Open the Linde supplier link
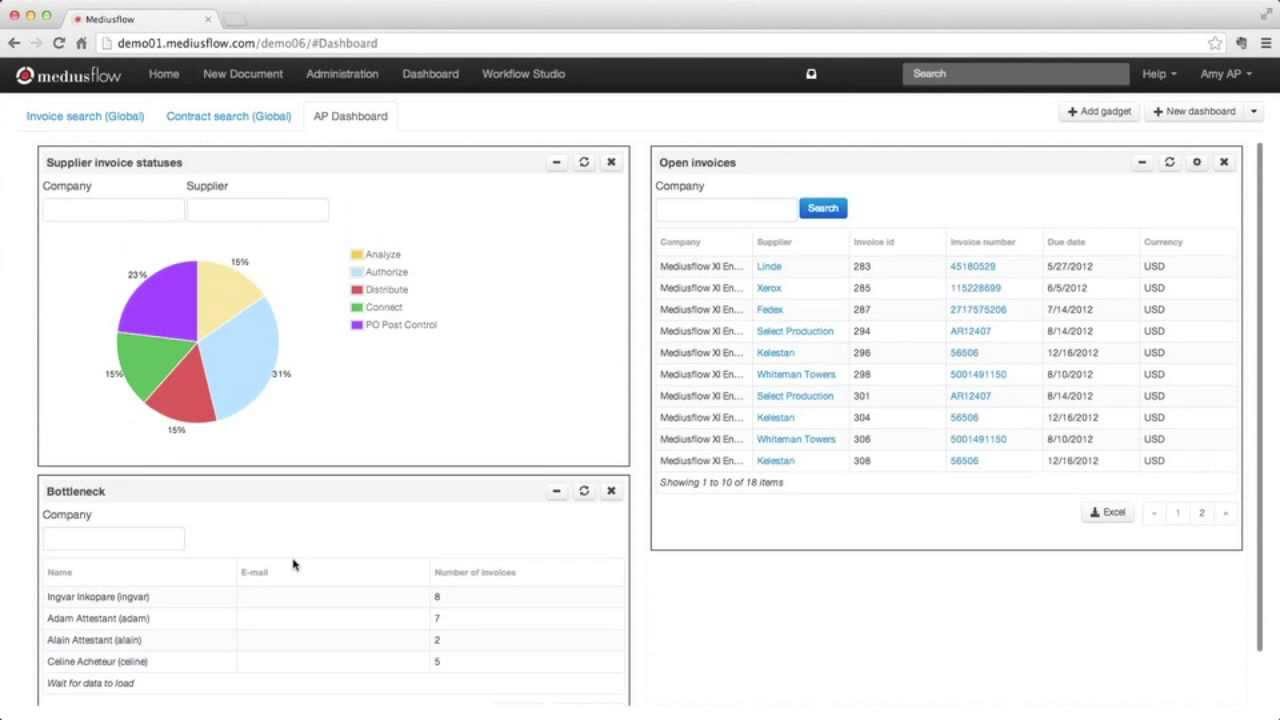The image size is (1280, 720). tap(769, 267)
